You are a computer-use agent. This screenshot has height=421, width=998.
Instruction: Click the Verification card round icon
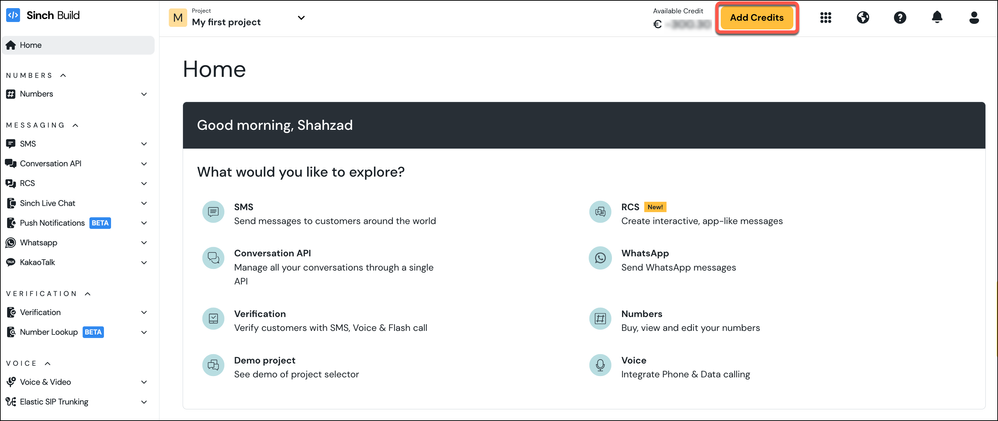tap(213, 319)
